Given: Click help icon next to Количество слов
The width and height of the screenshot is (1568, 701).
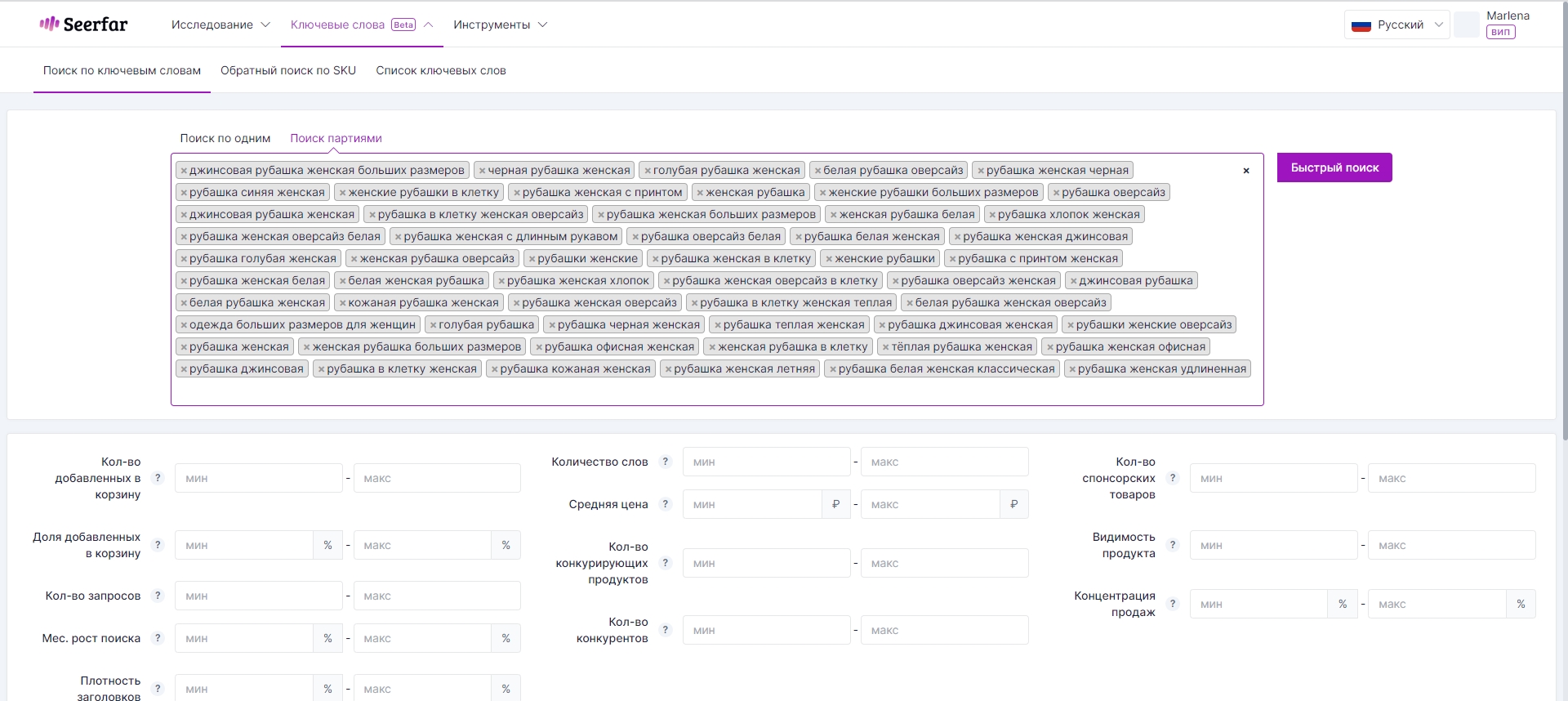Looking at the screenshot, I should pos(666,462).
